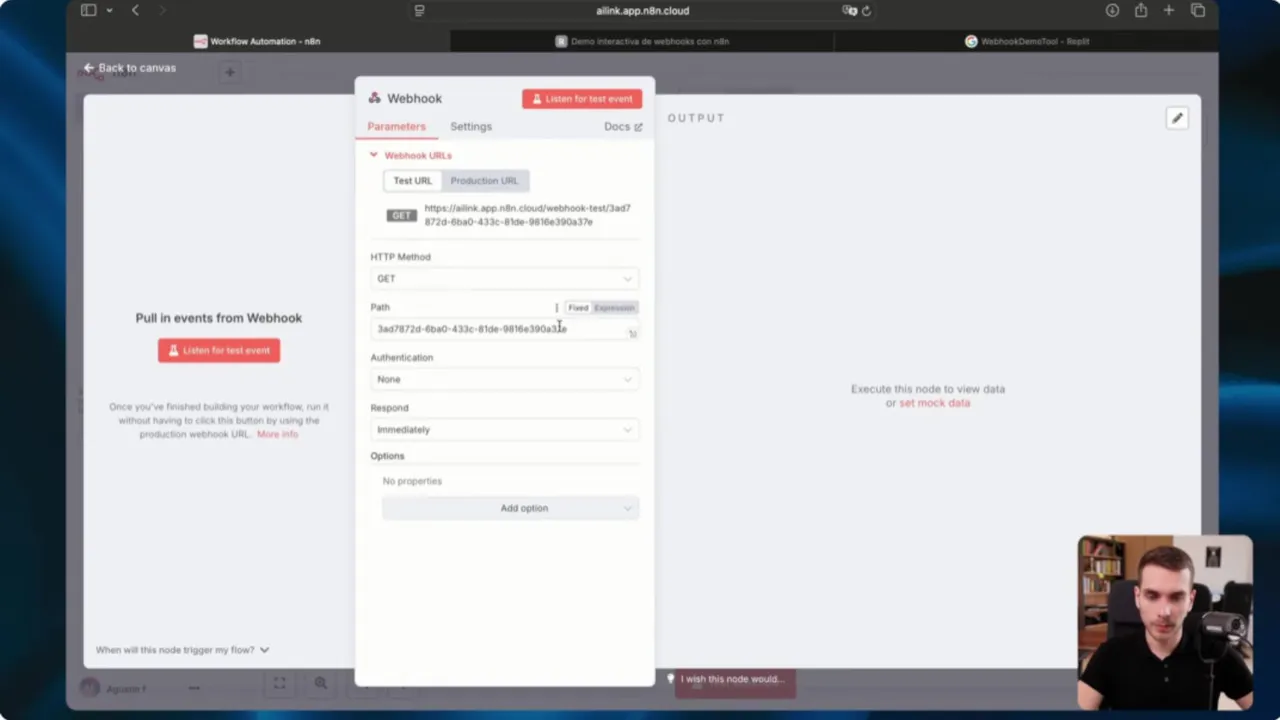
Task: Click the browser back arrow
Action: [135, 11]
